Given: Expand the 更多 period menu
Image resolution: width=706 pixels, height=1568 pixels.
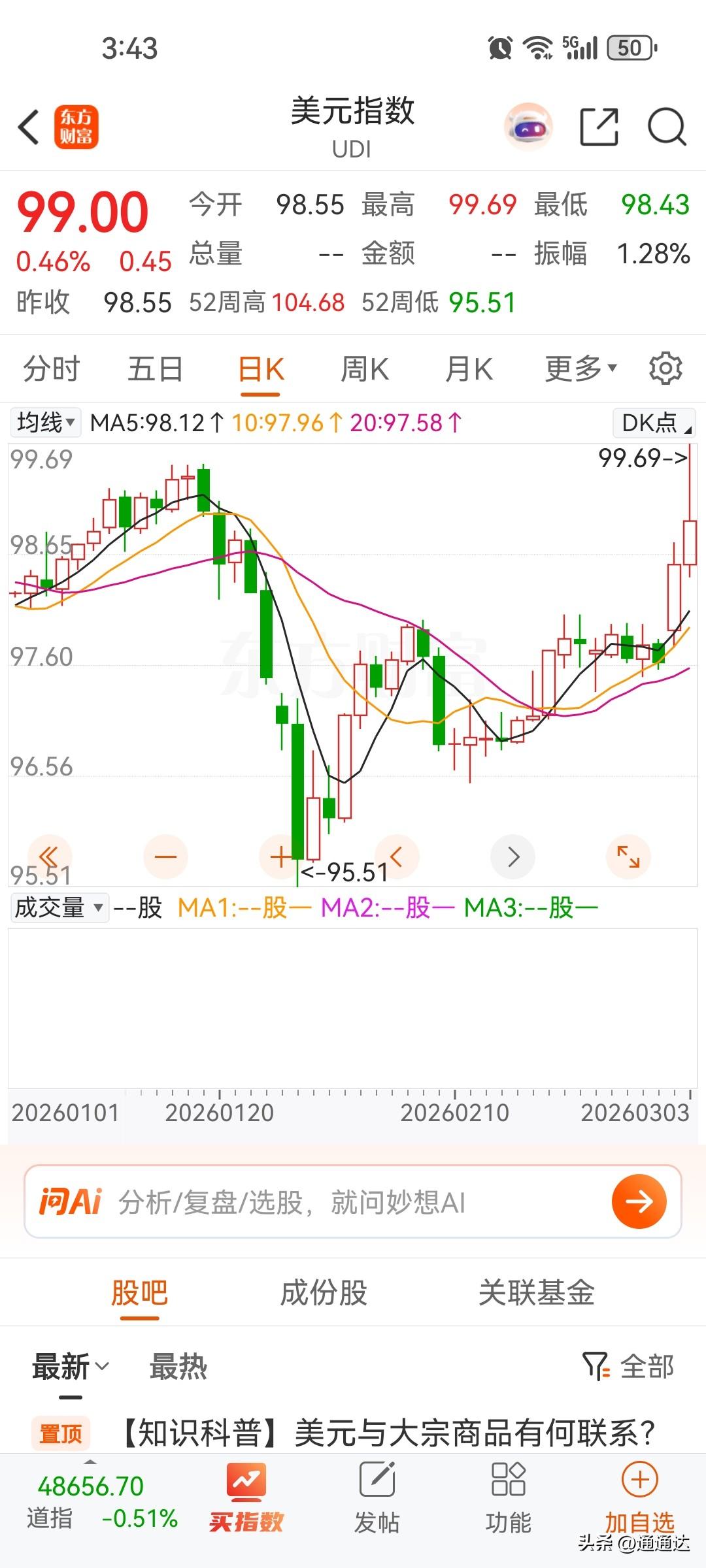Looking at the screenshot, I should (x=581, y=368).
